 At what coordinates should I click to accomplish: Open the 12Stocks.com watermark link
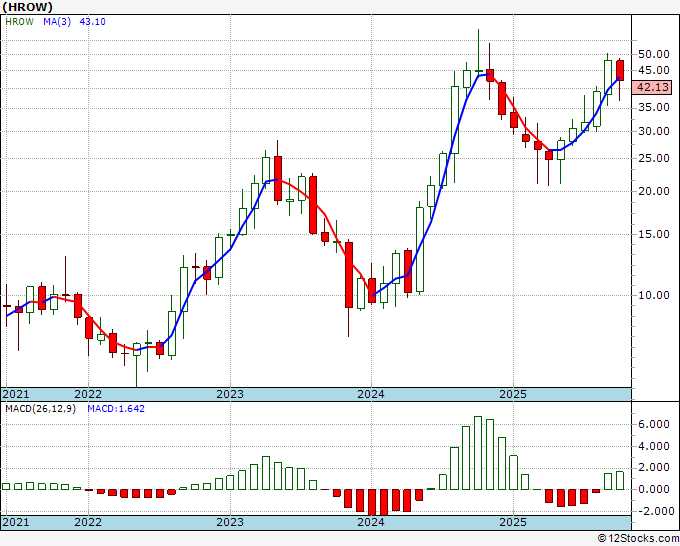click(x=637, y=538)
